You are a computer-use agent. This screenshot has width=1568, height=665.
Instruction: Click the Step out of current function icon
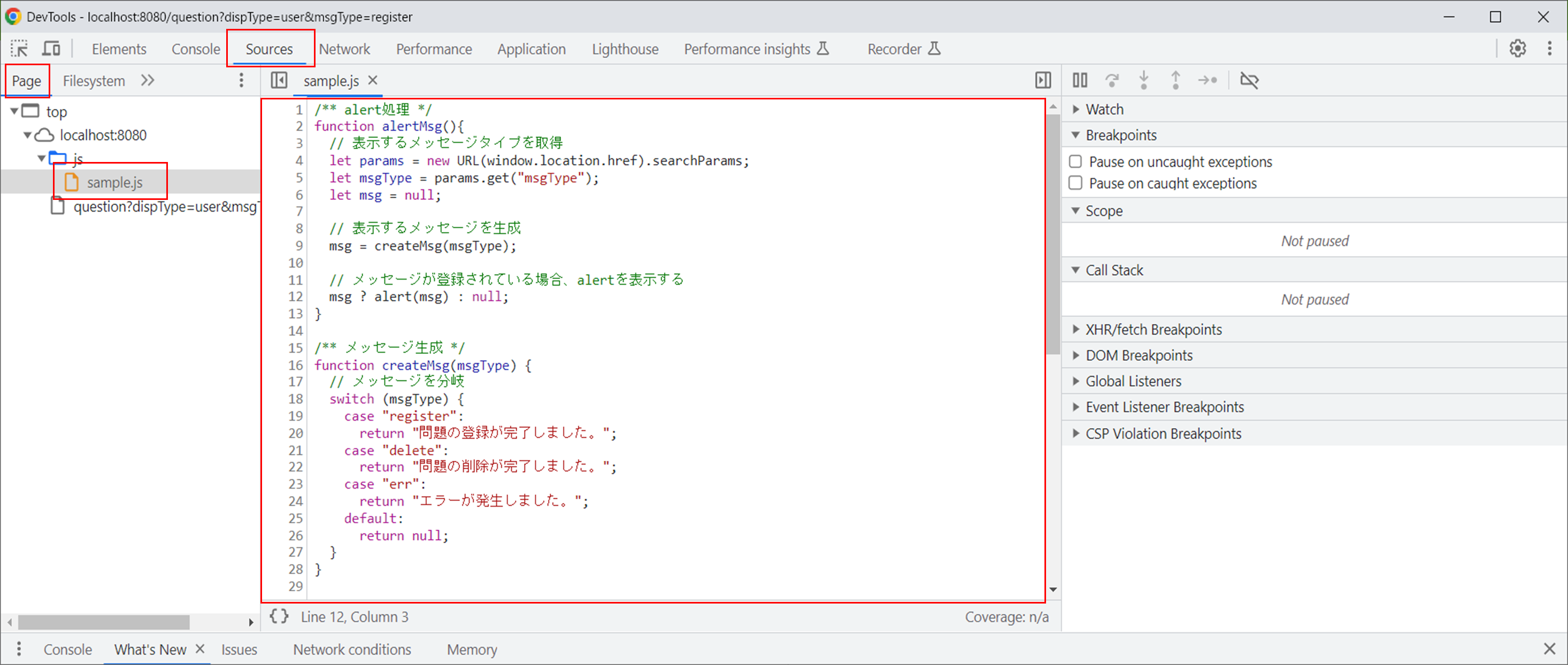1176,80
